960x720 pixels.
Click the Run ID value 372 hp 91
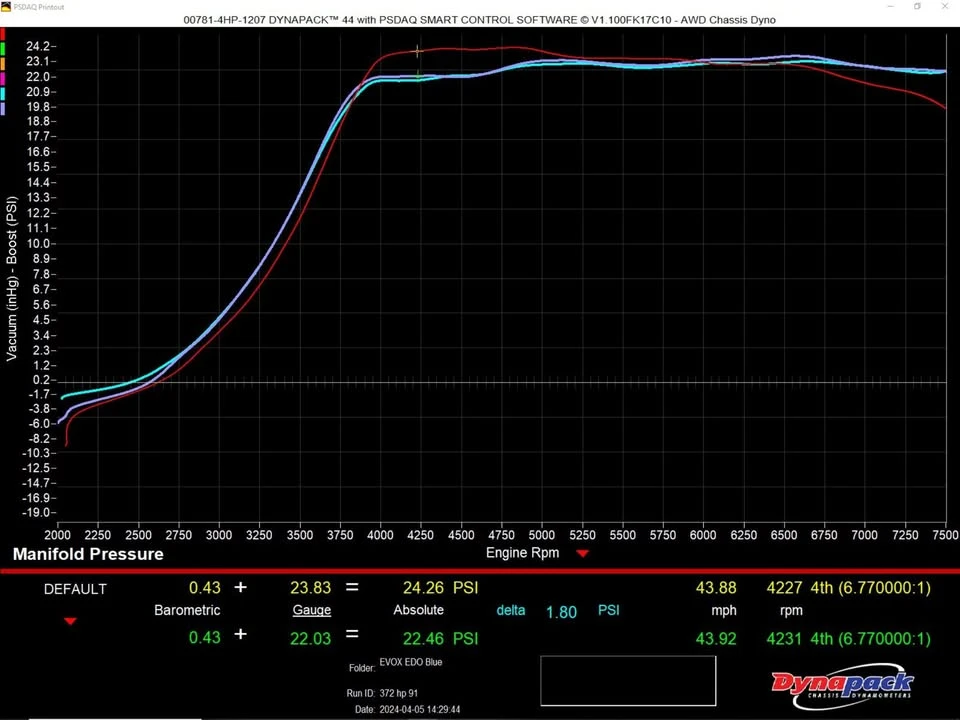coord(399,693)
